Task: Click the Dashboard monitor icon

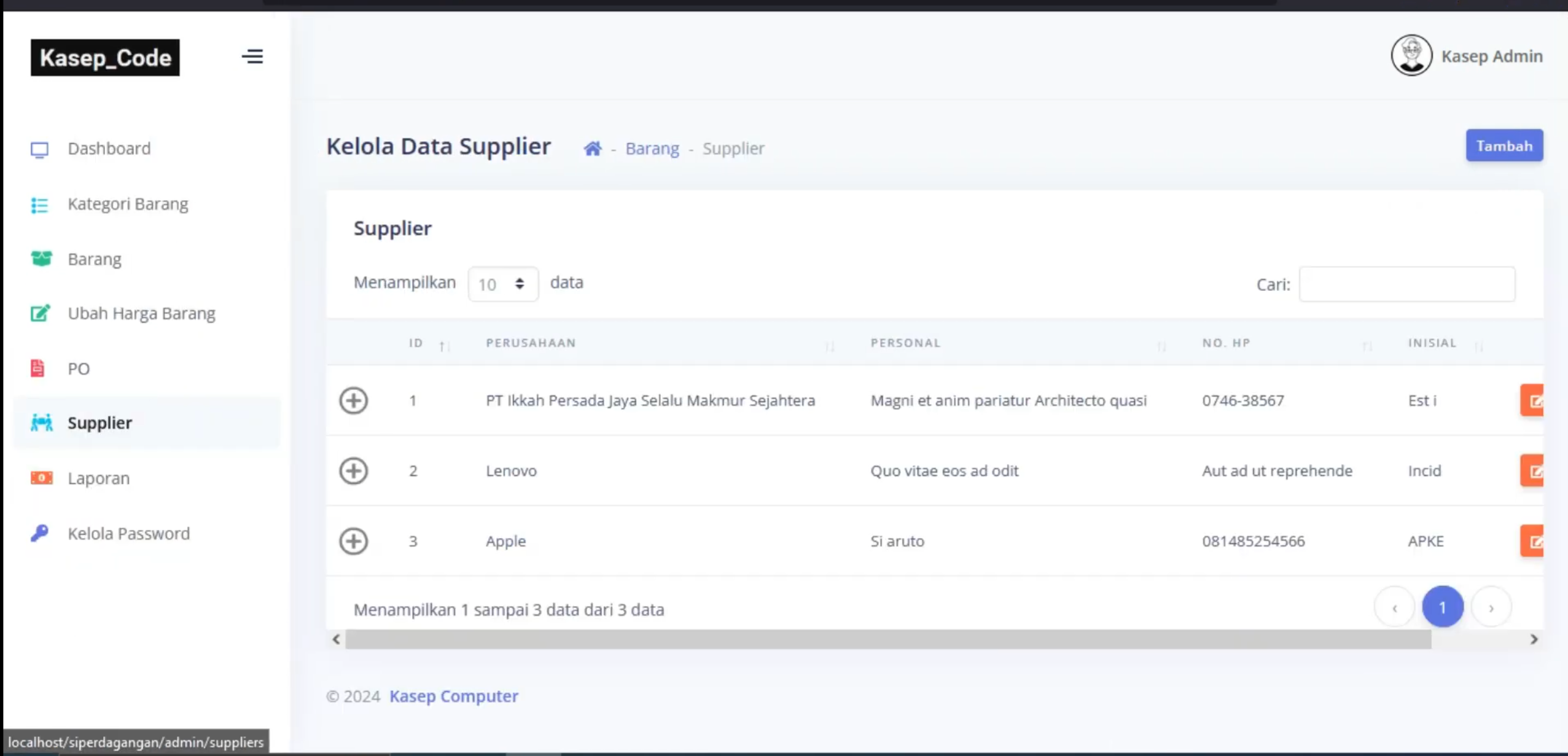Action: tap(40, 149)
